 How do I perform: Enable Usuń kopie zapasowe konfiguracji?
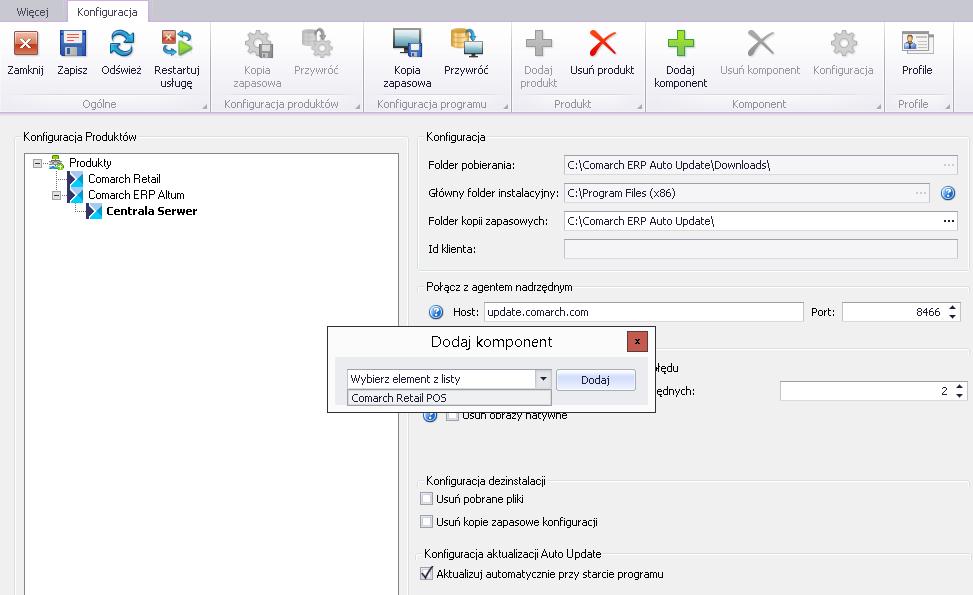coord(426,521)
